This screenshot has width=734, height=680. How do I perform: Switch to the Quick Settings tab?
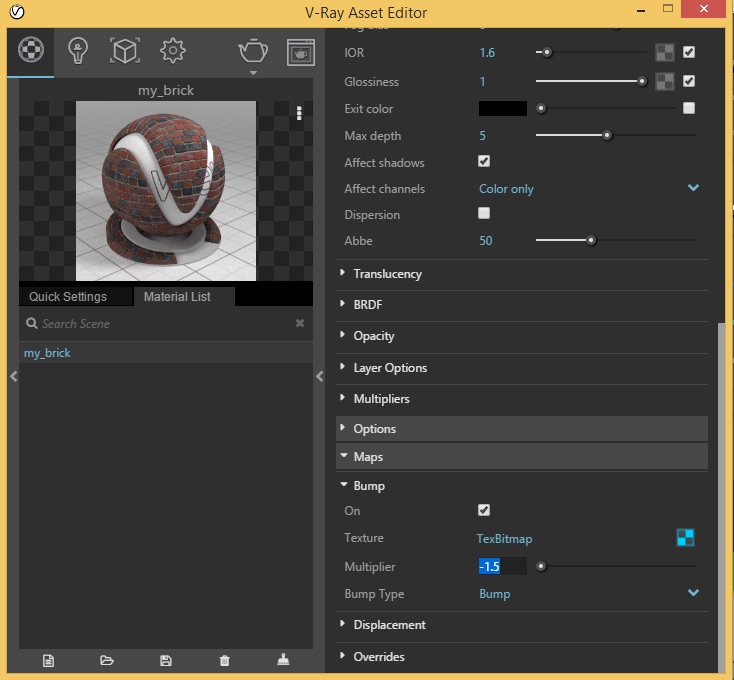[68, 297]
